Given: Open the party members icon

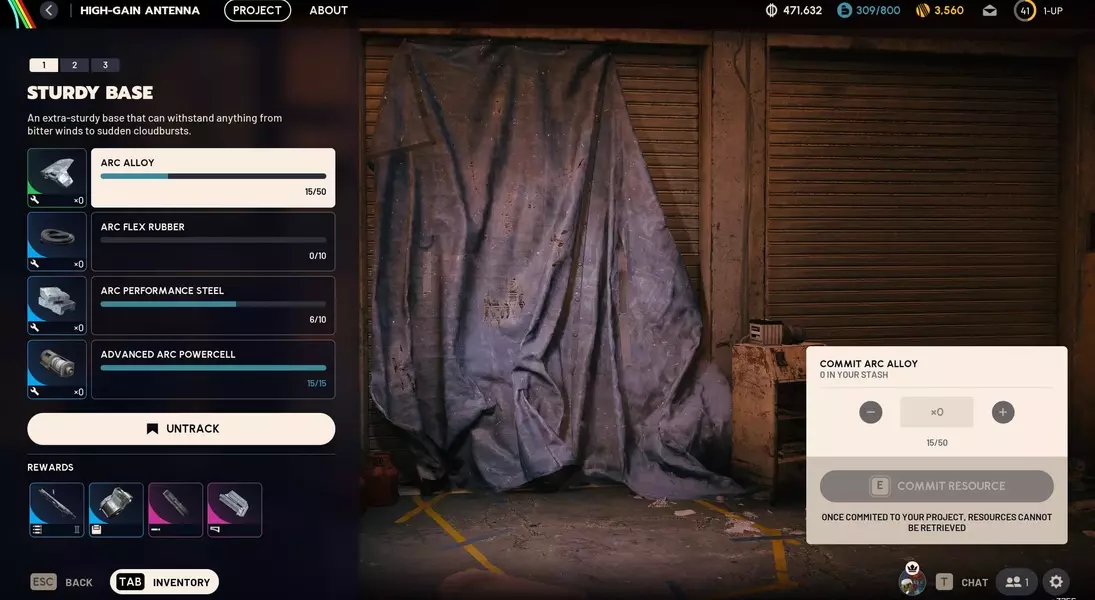Looking at the screenshot, I should point(1017,582).
